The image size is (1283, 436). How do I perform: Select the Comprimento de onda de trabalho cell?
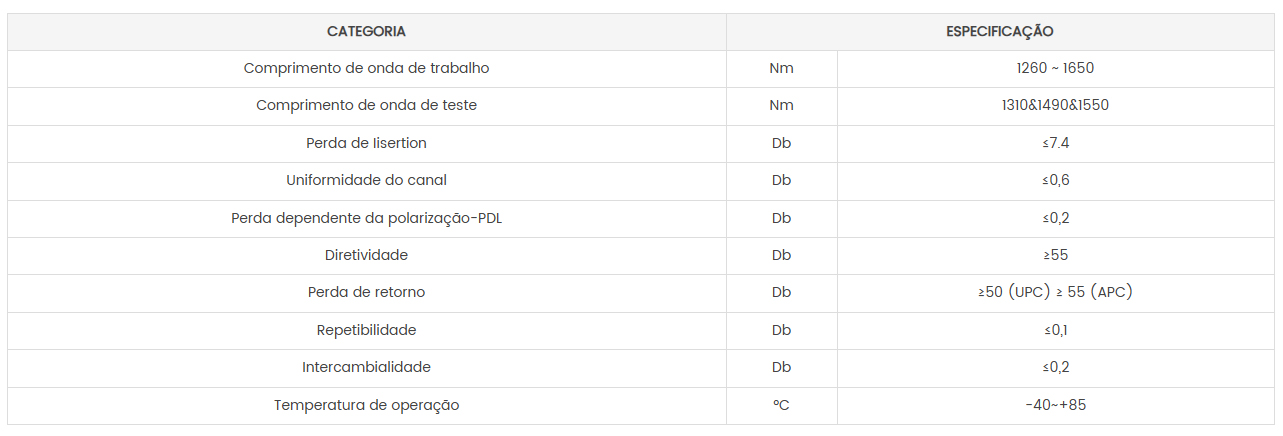pos(366,69)
